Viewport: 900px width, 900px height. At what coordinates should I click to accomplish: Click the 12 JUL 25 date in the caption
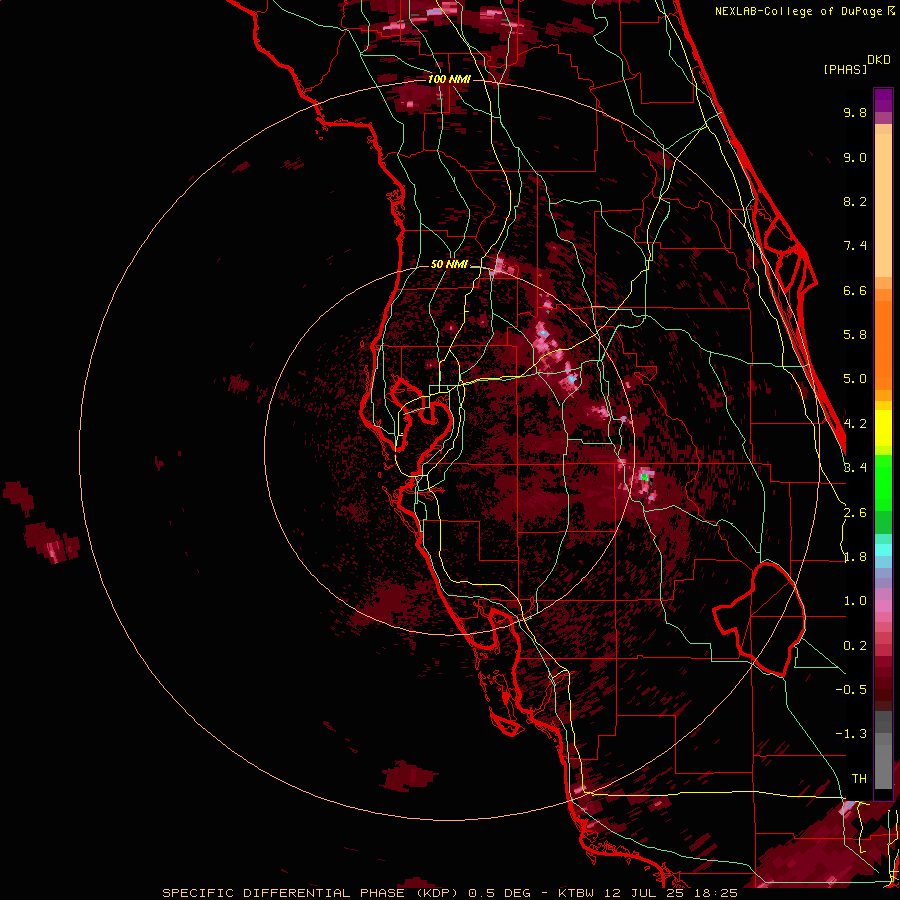click(x=645, y=893)
